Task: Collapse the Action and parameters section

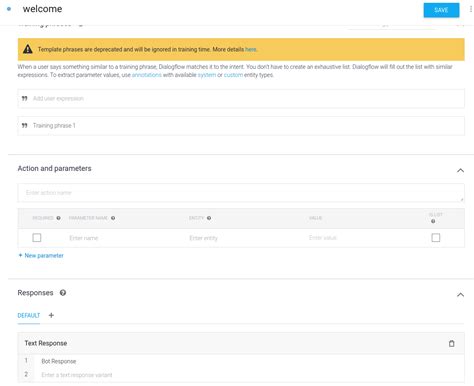Action: [x=460, y=170]
